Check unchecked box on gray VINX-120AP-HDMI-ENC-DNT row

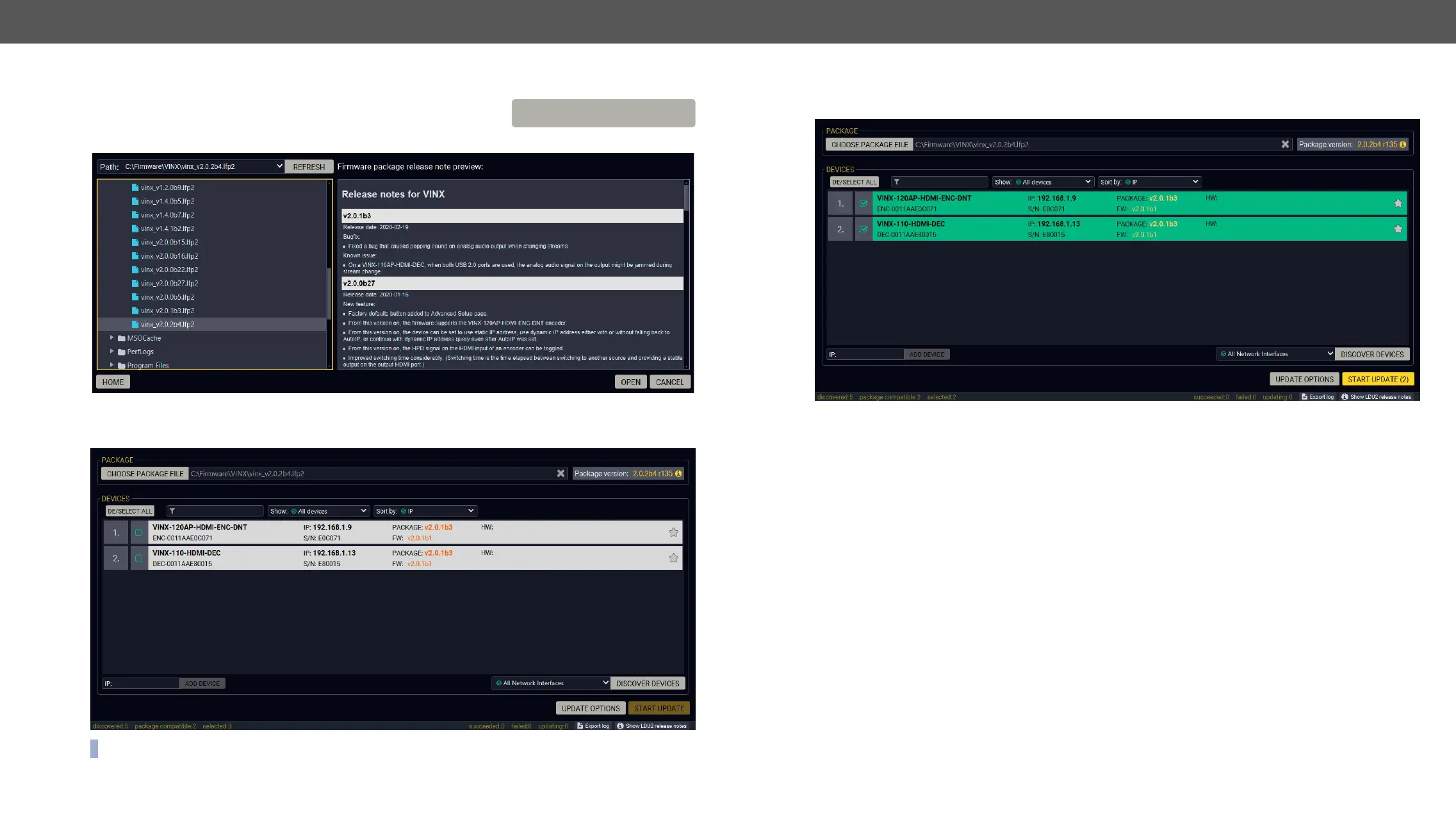[138, 533]
